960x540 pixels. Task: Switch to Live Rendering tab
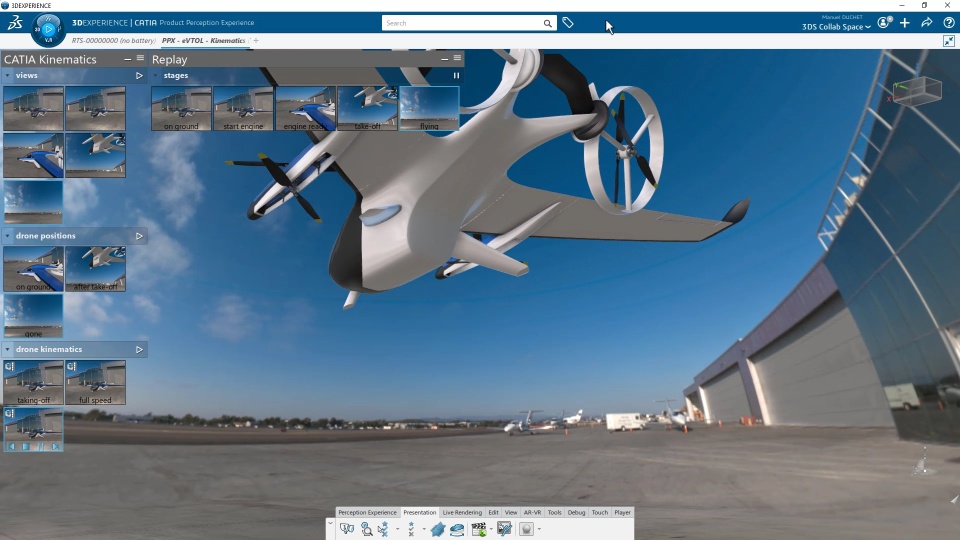point(462,512)
